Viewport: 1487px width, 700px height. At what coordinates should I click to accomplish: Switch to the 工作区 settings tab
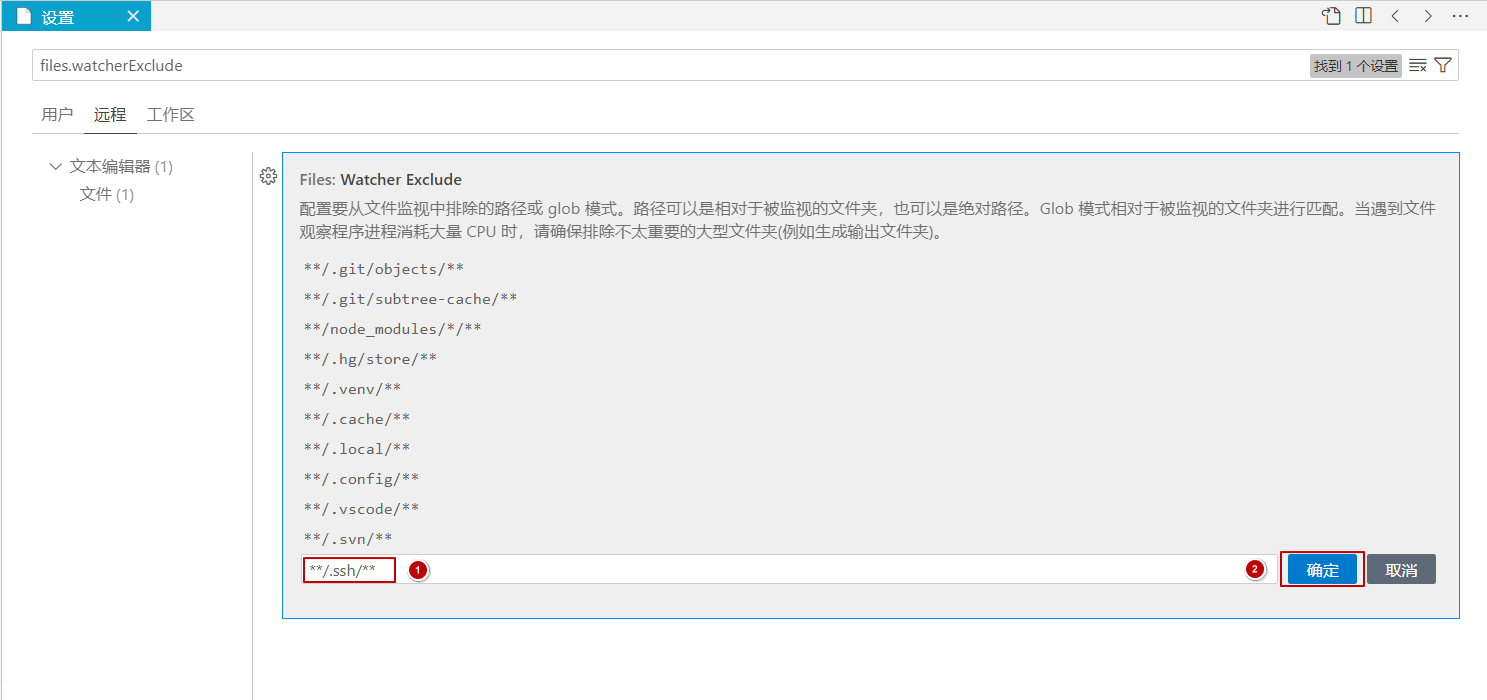point(170,114)
